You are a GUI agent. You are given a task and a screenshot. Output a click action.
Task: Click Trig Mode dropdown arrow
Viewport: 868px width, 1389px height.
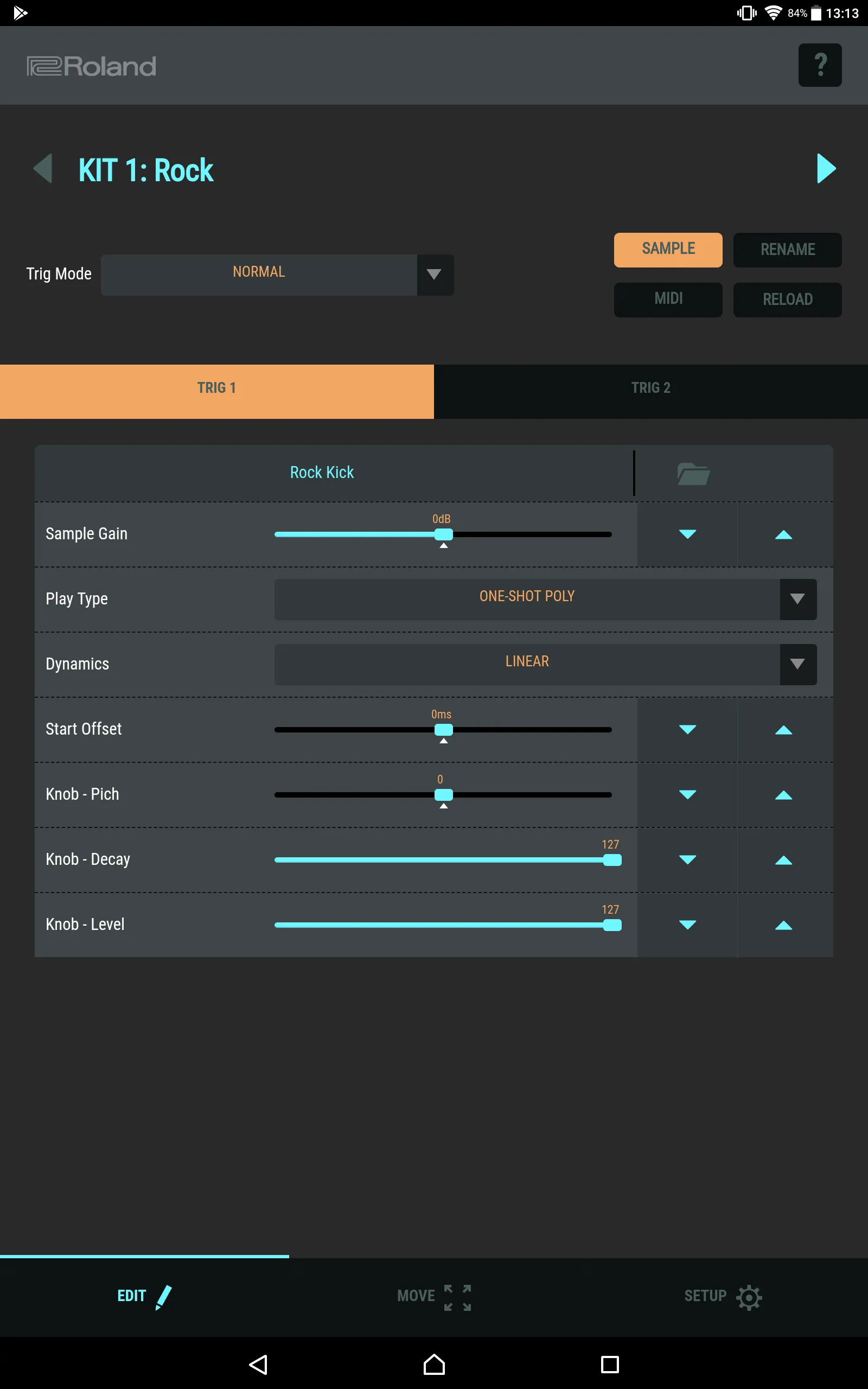[435, 275]
